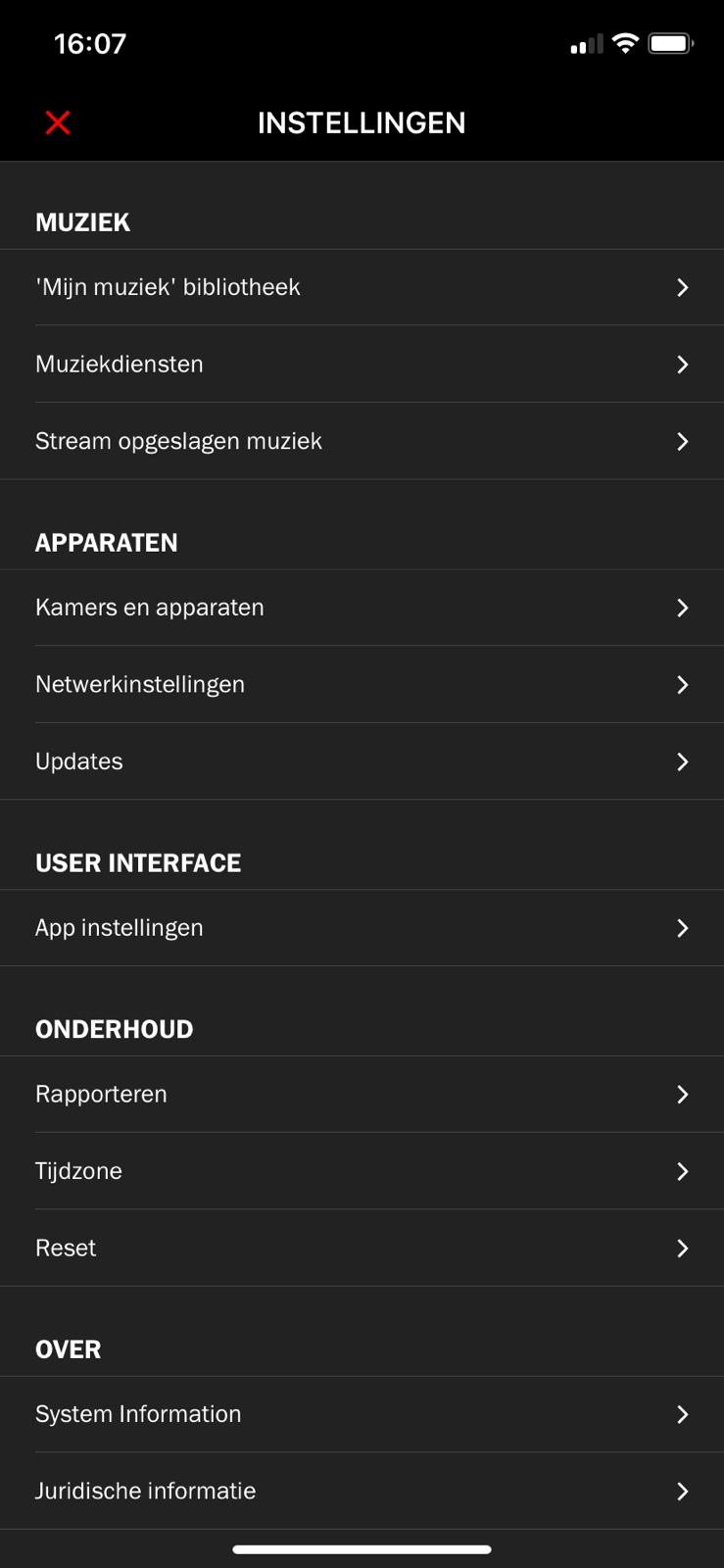This screenshot has height=1568, width=724.
Task: Tap the arrow next to Netwerkinstellingen
Action: 683,685
